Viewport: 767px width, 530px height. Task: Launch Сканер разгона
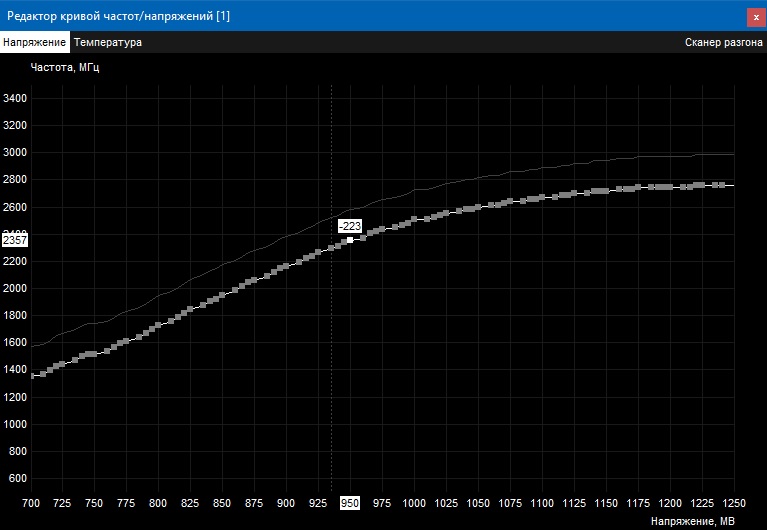tap(723, 42)
